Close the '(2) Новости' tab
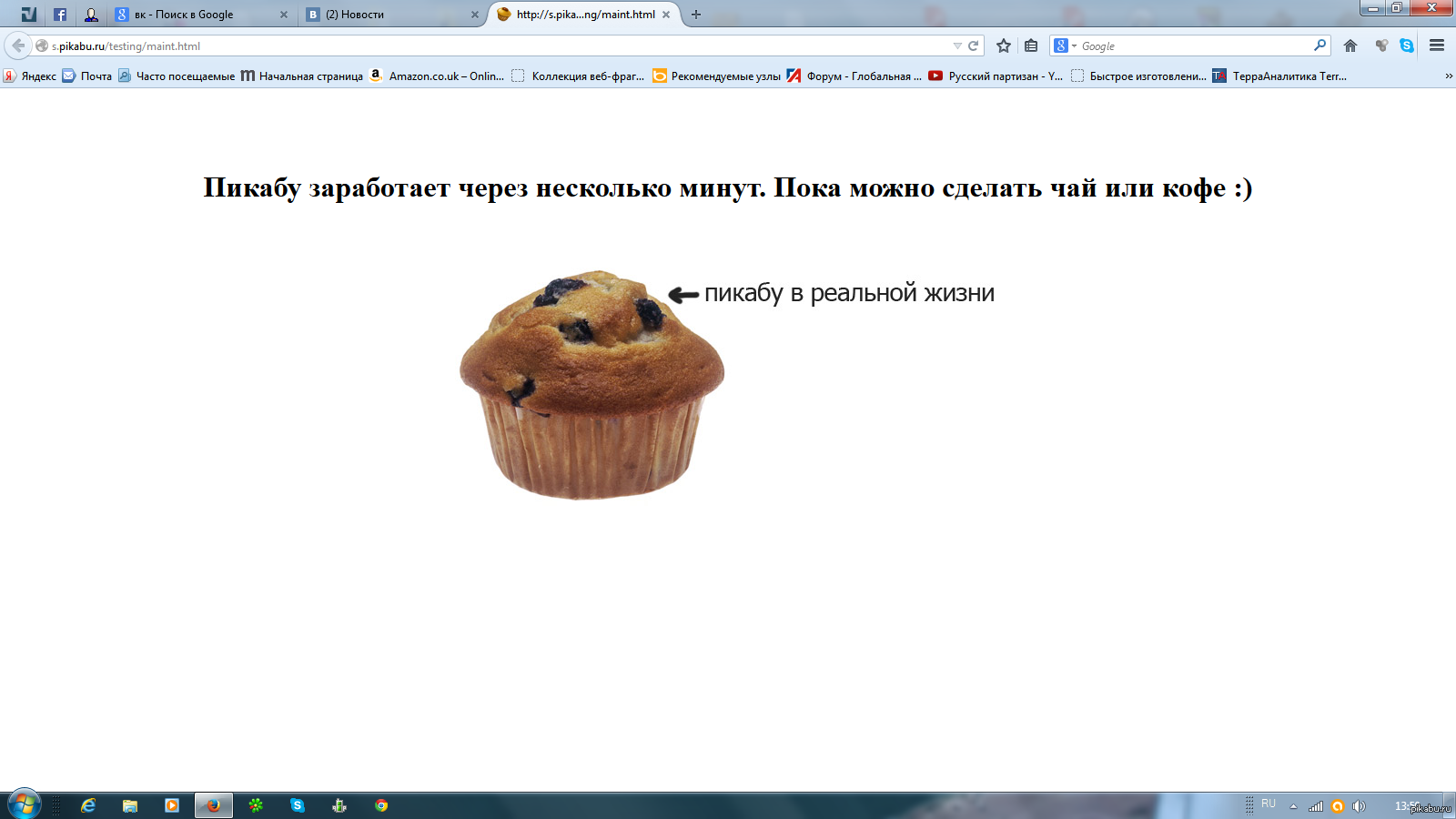 tap(475, 15)
